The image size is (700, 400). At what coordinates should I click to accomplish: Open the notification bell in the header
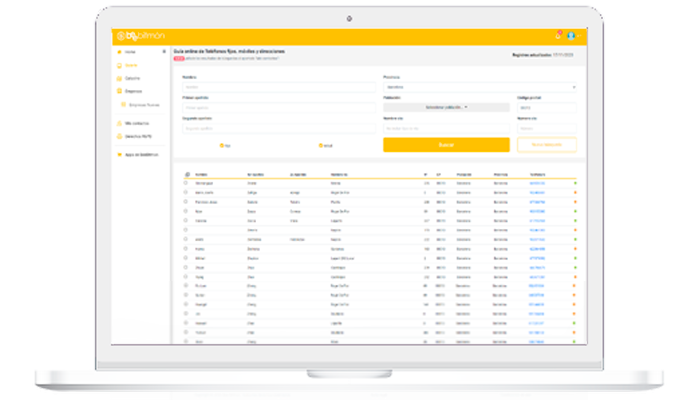(x=558, y=36)
